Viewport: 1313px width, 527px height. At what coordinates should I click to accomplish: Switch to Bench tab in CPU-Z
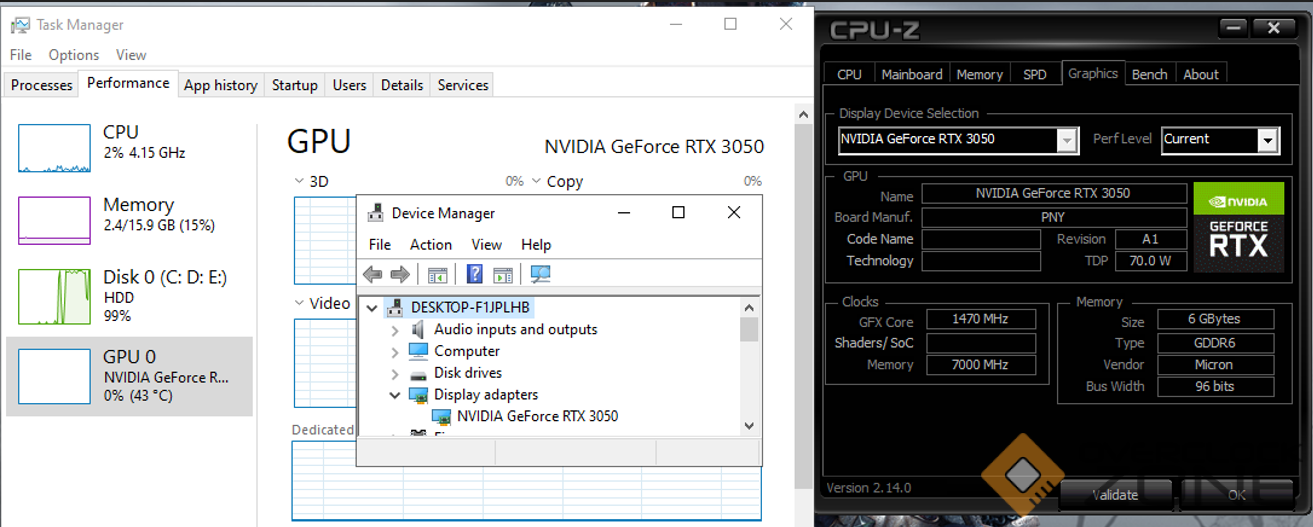(x=1150, y=74)
